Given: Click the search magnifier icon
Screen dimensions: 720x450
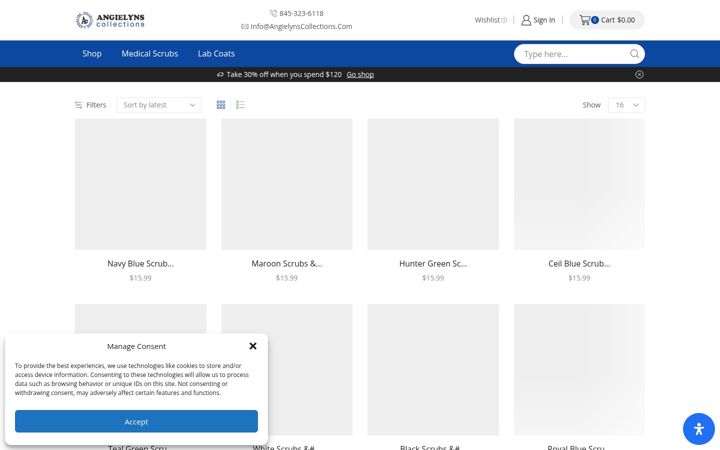Looking at the screenshot, I should tap(634, 54).
